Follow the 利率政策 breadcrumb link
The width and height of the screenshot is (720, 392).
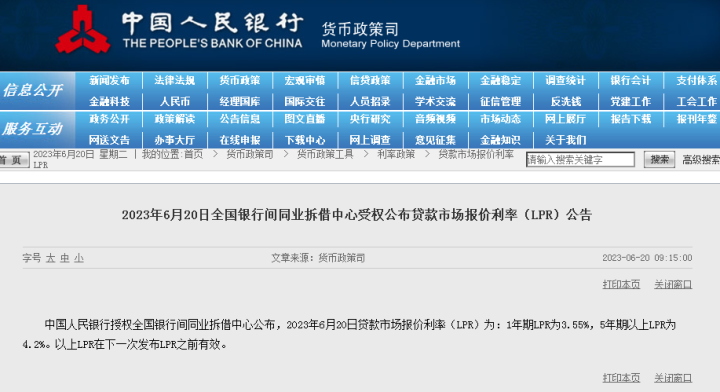click(x=396, y=154)
